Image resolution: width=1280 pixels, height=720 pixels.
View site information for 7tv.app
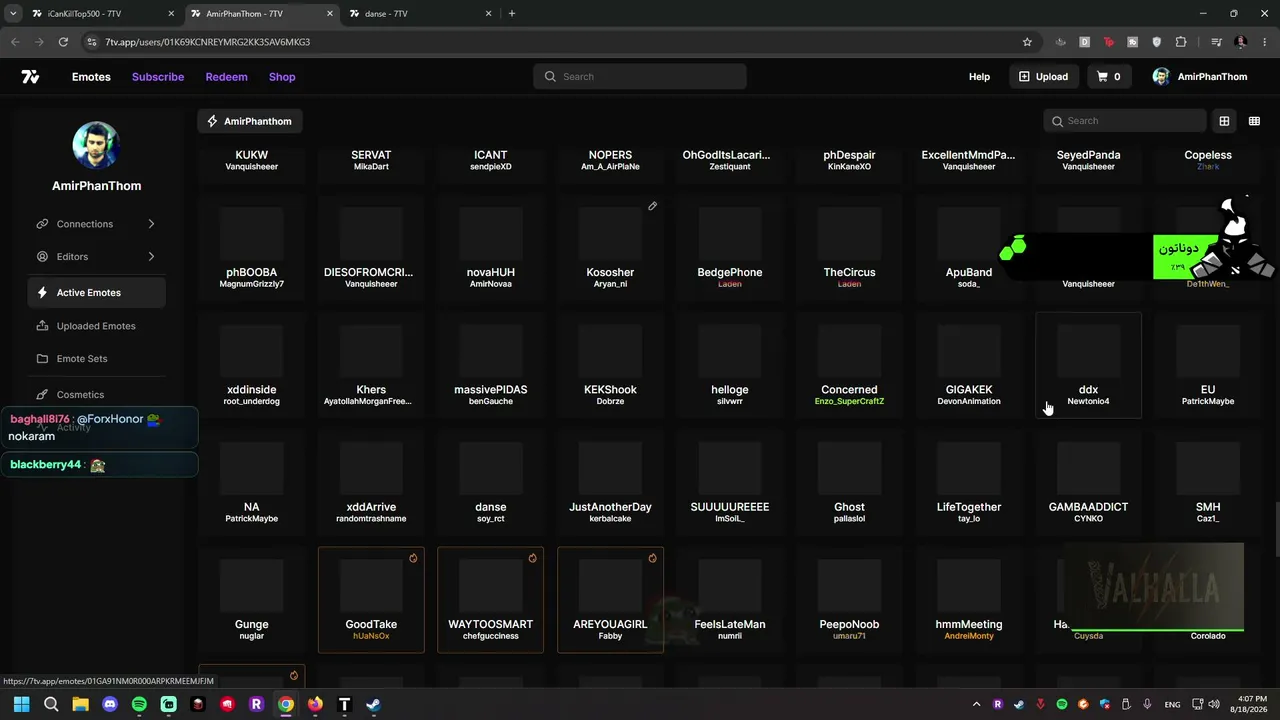pos(91,42)
